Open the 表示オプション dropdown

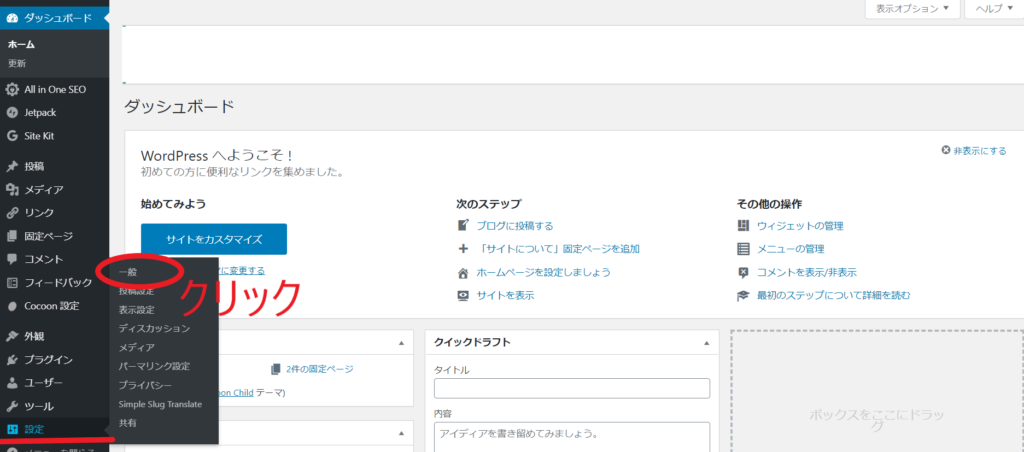[x=912, y=8]
